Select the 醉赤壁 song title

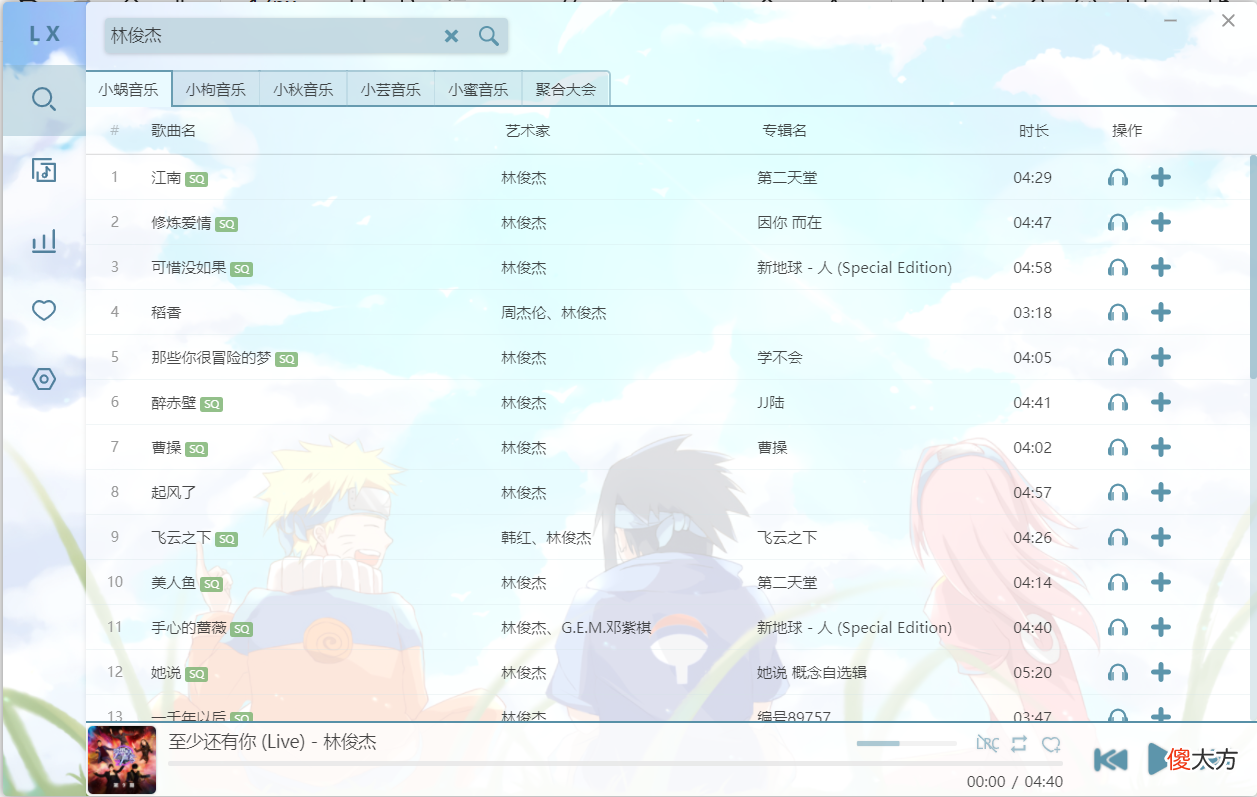[x=174, y=403]
